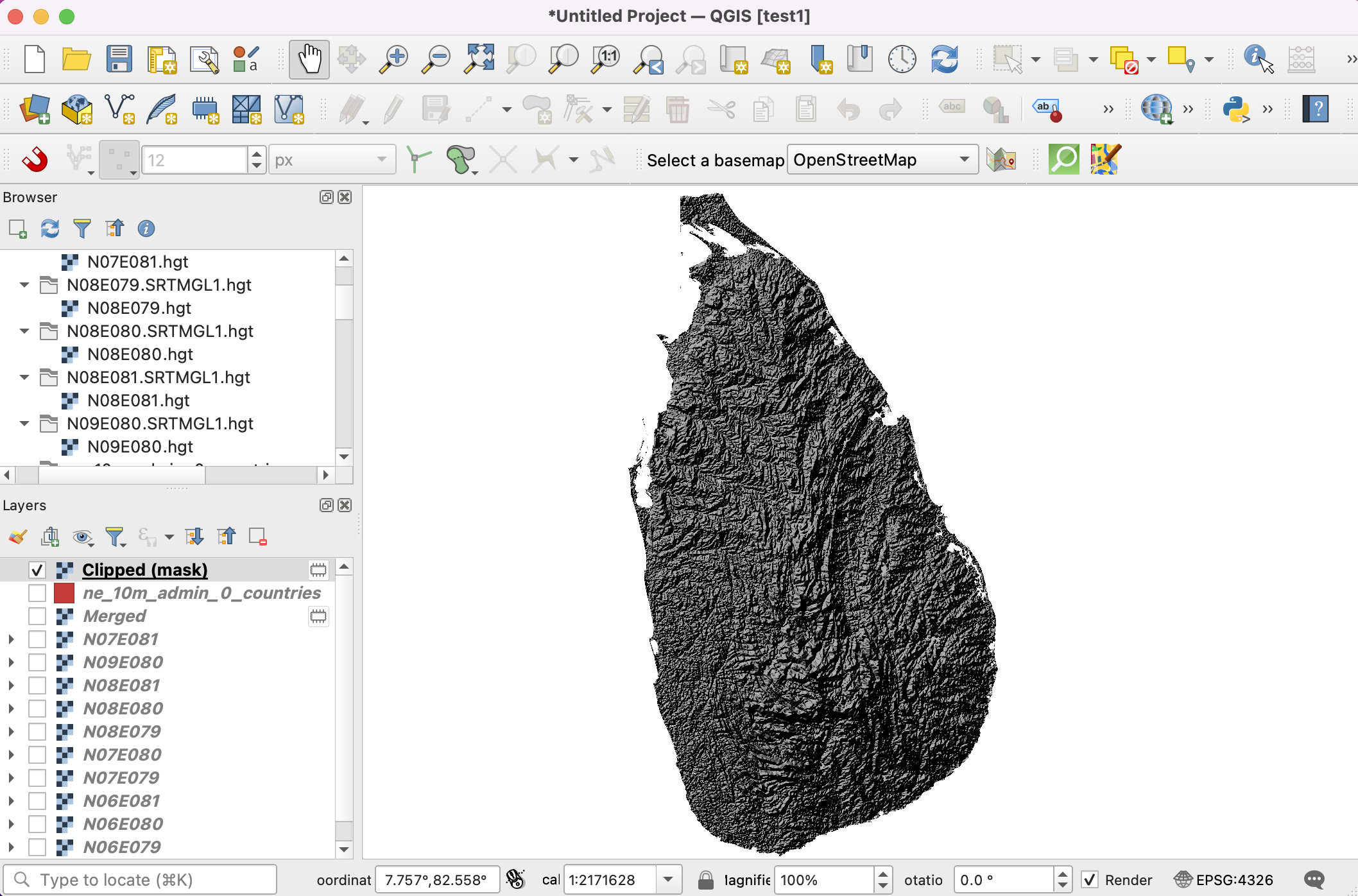1358x896 pixels.
Task: Open layer styling panel paintbrush icon
Action: click(18, 537)
